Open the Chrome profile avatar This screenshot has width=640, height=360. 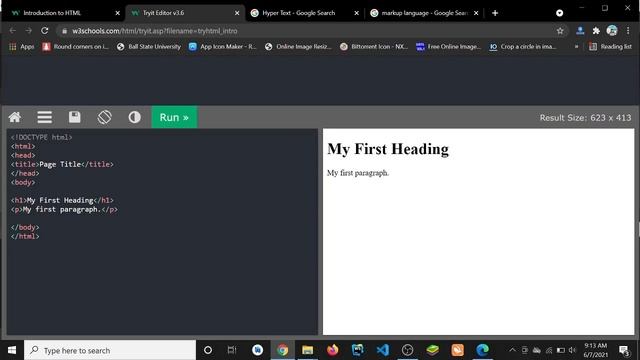(612, 31)
